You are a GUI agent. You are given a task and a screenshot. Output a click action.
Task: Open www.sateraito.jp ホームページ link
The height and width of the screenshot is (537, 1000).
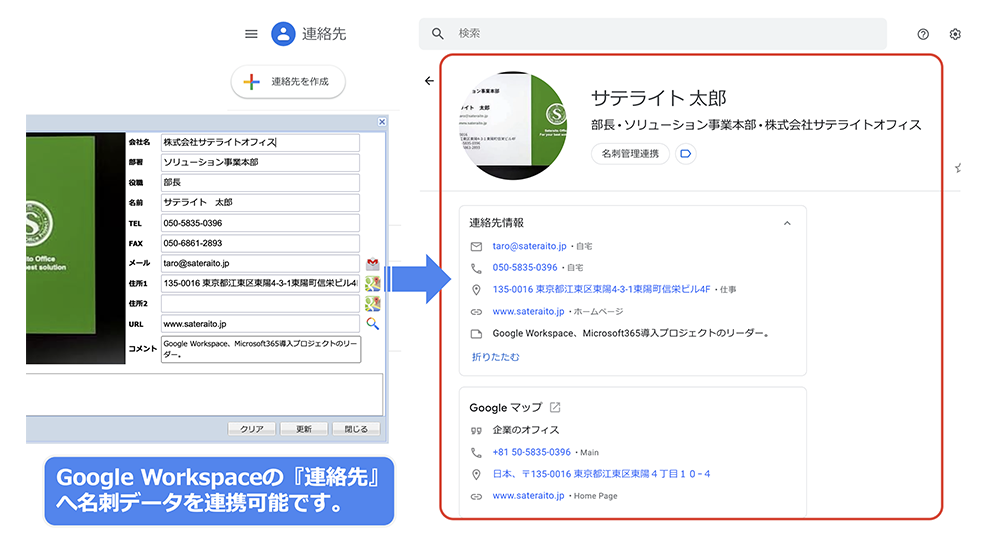(528, 311)
